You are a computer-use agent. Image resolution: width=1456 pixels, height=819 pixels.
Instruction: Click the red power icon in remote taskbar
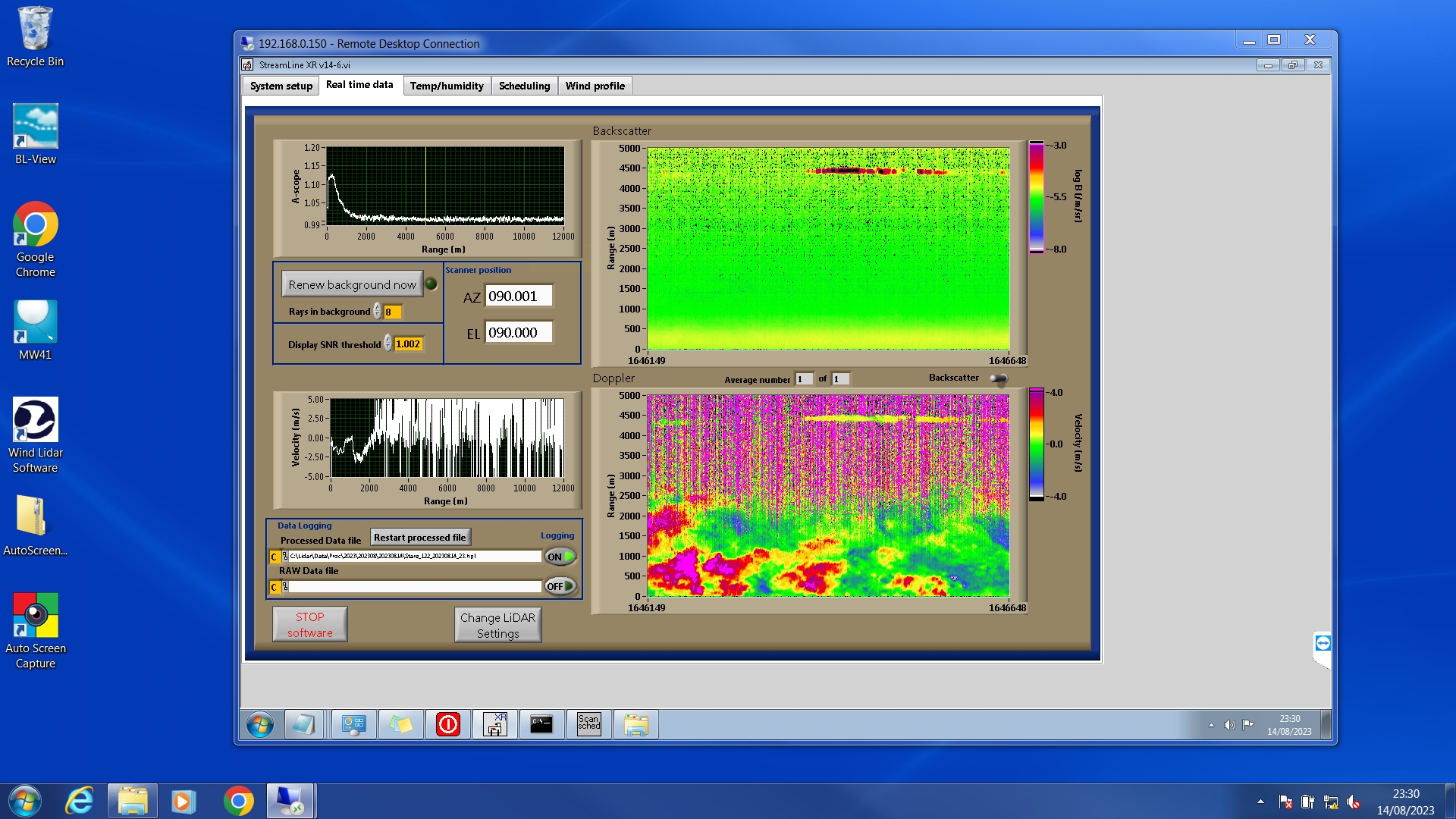click(447, 724)
